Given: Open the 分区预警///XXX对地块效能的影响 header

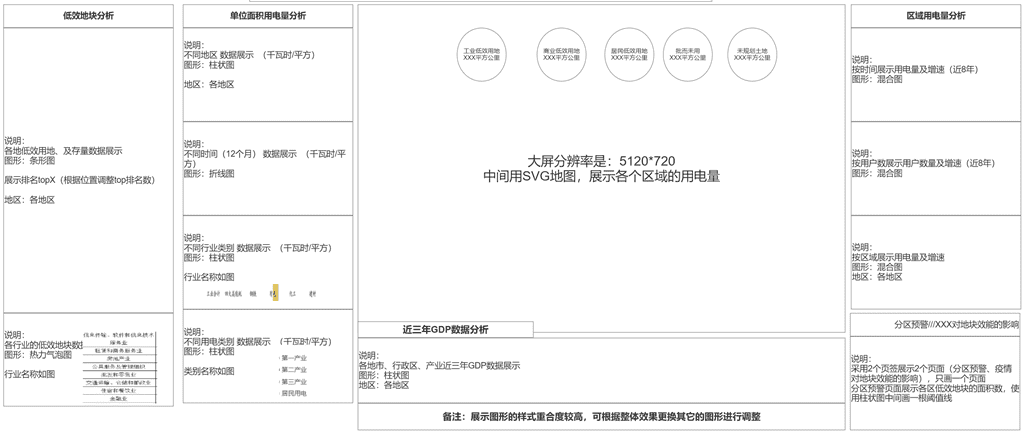Looking at the screenshot, I should click(935, 324).
